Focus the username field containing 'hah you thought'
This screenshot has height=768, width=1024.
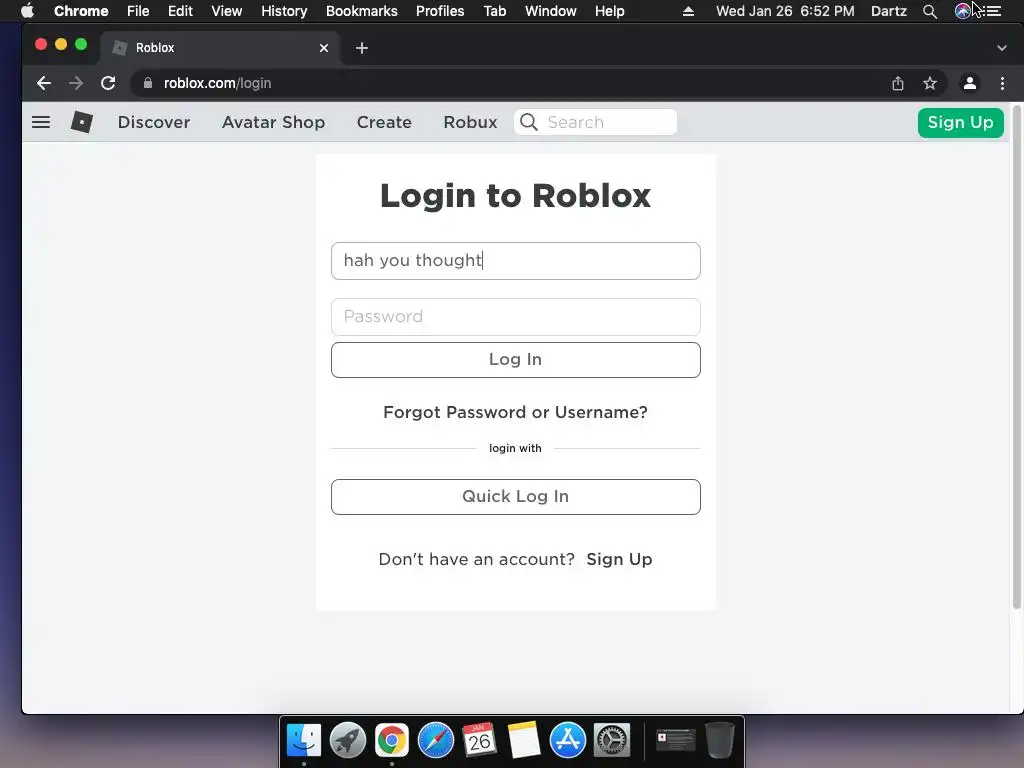(x=516, y=261)
